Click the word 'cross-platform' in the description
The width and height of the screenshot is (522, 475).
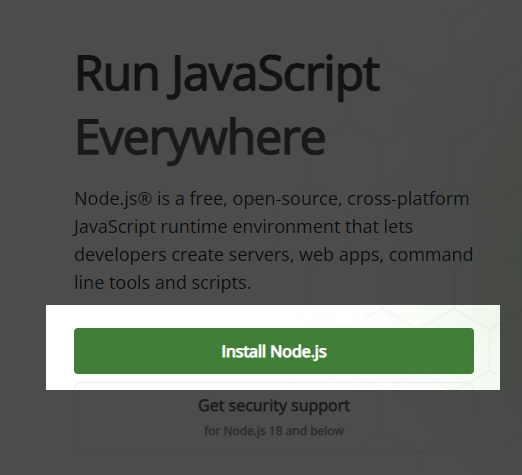(x=408, y=200)
